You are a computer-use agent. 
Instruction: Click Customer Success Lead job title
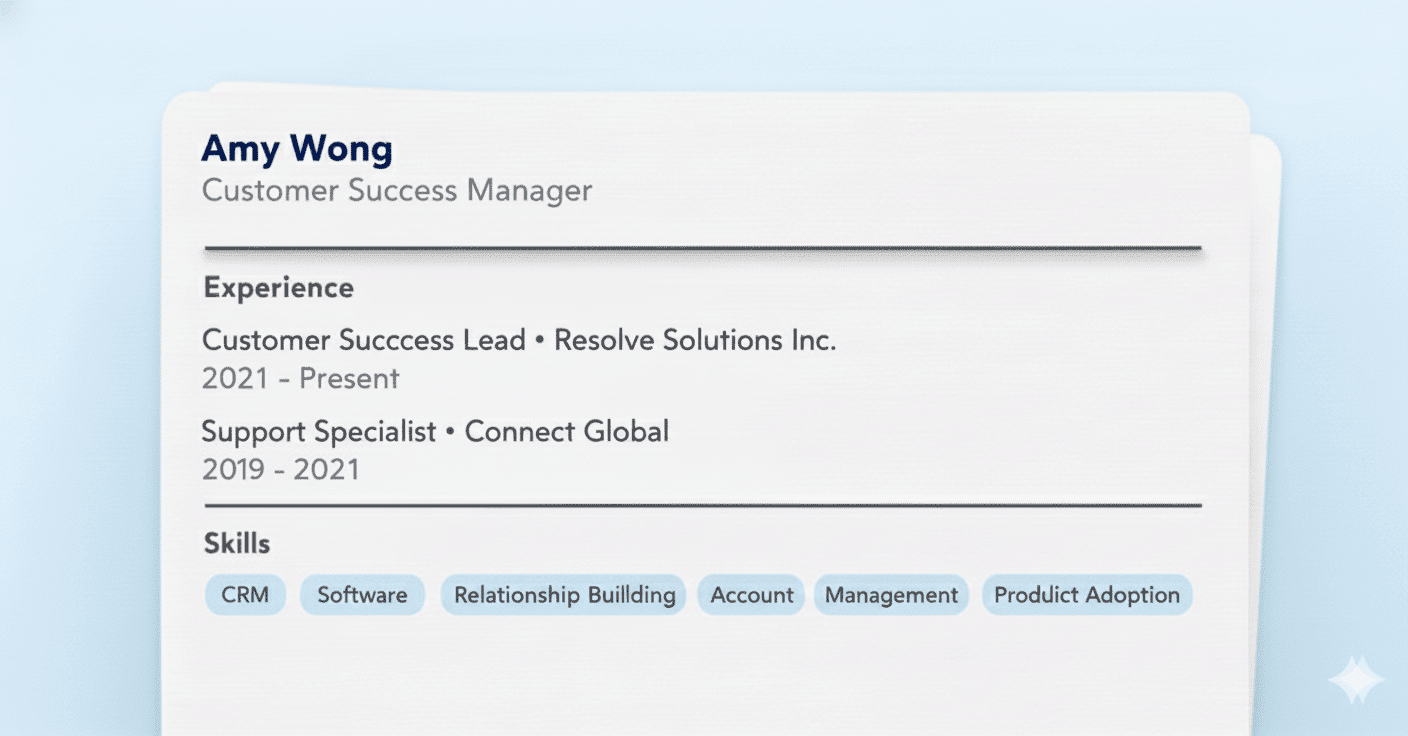coord(363,340)
